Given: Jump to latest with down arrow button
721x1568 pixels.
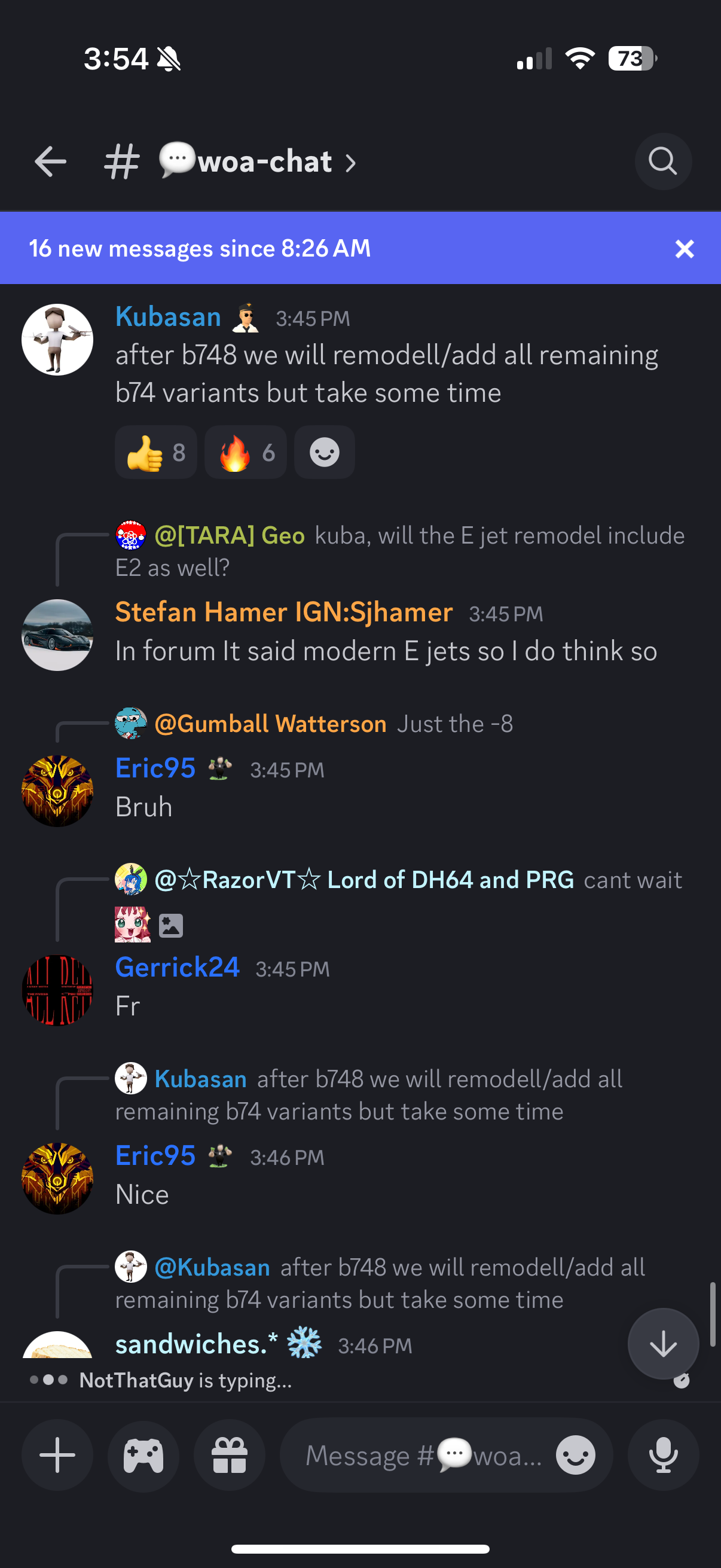Looking at the screenshot, I should click(663, 1343).
